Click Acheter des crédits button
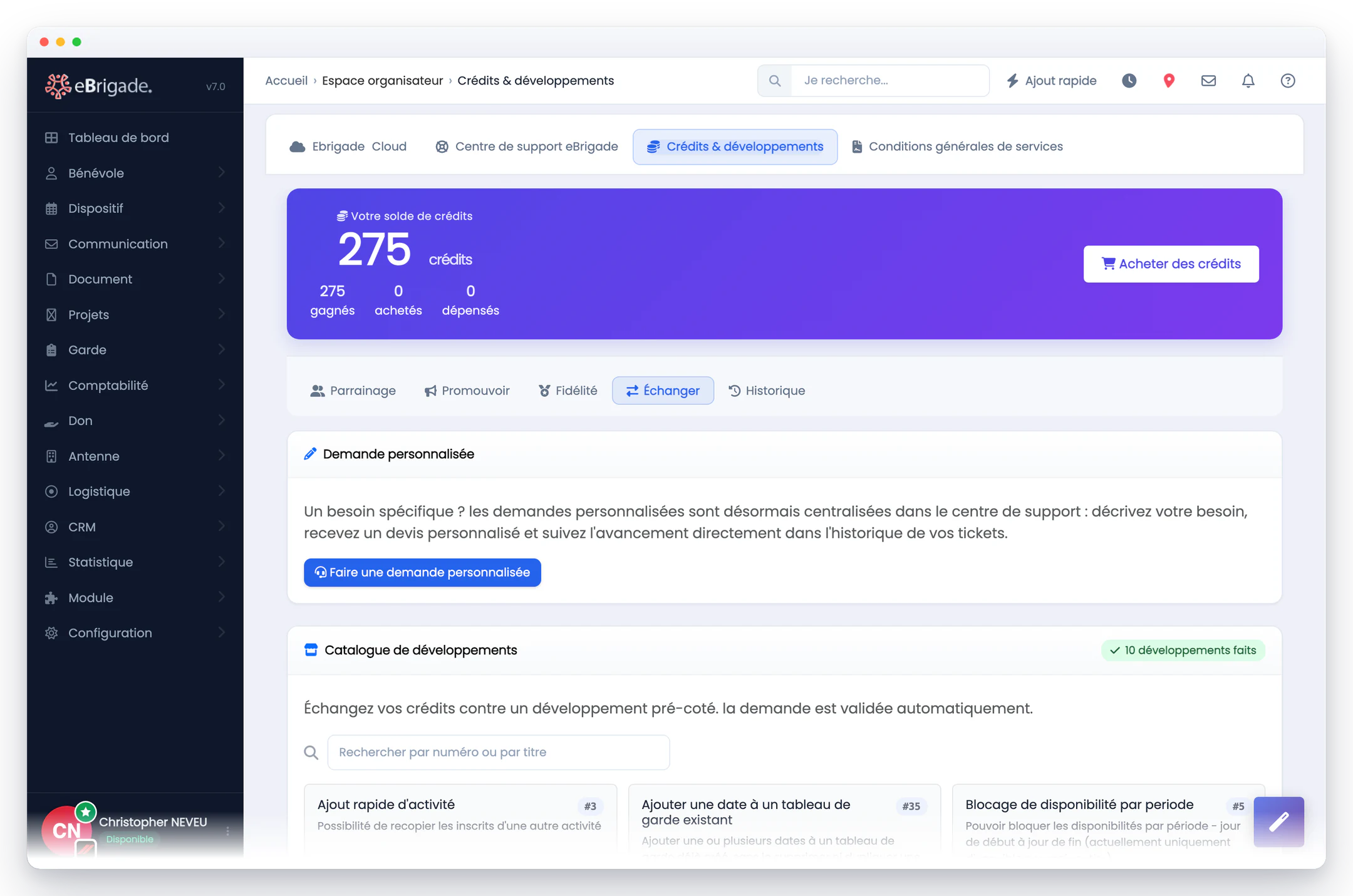The image size is (1353, 896). click(x=1171, y=264)
